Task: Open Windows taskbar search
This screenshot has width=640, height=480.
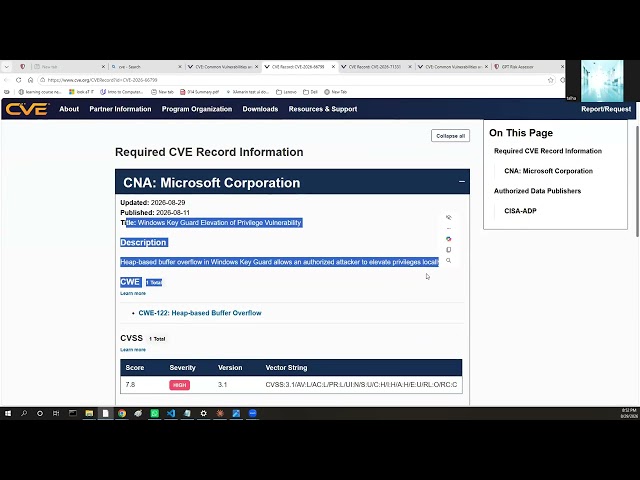Action: pyautogui.click(x=24, y=413)
